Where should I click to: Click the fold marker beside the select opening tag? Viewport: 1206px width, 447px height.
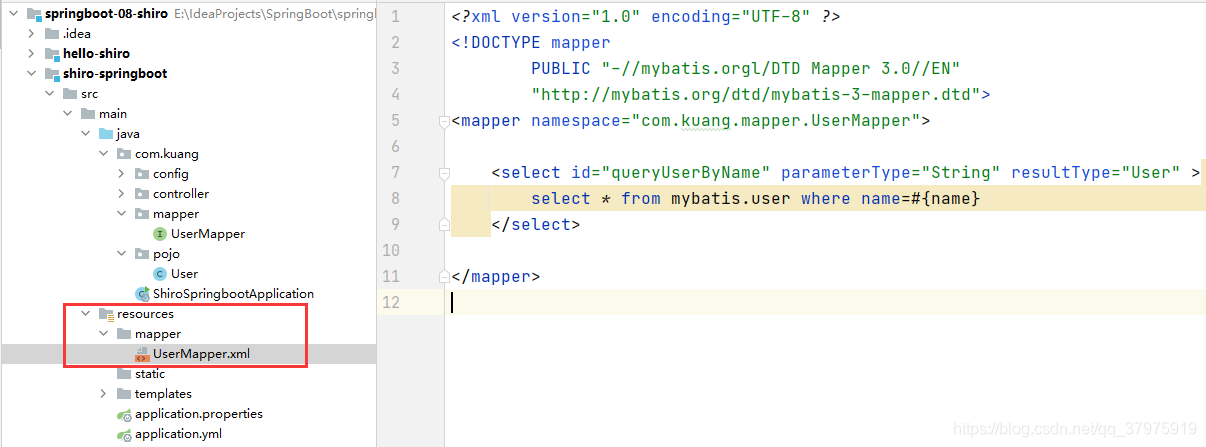[x=444, y=173]
